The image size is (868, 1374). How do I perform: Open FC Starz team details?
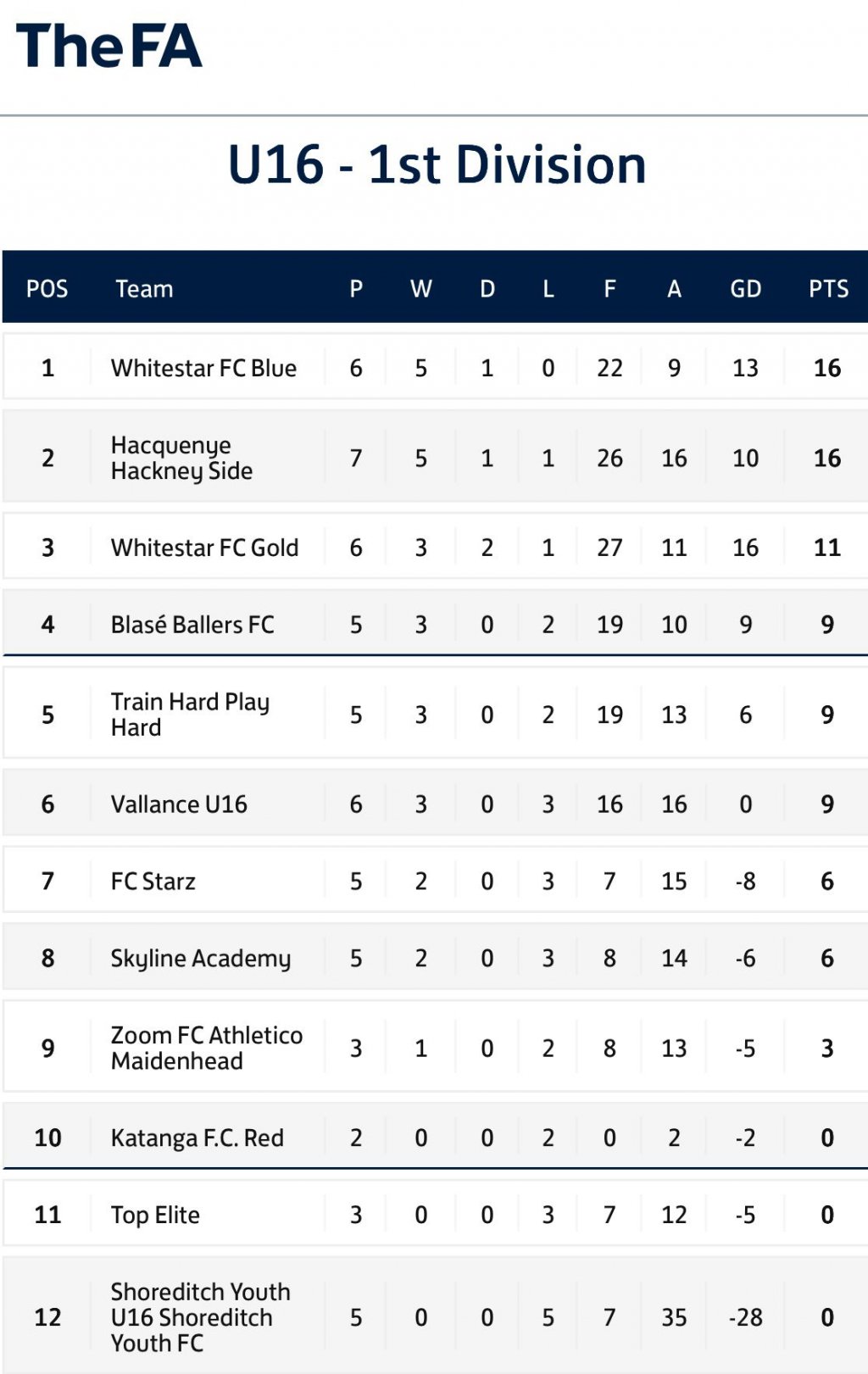point(153,882)
